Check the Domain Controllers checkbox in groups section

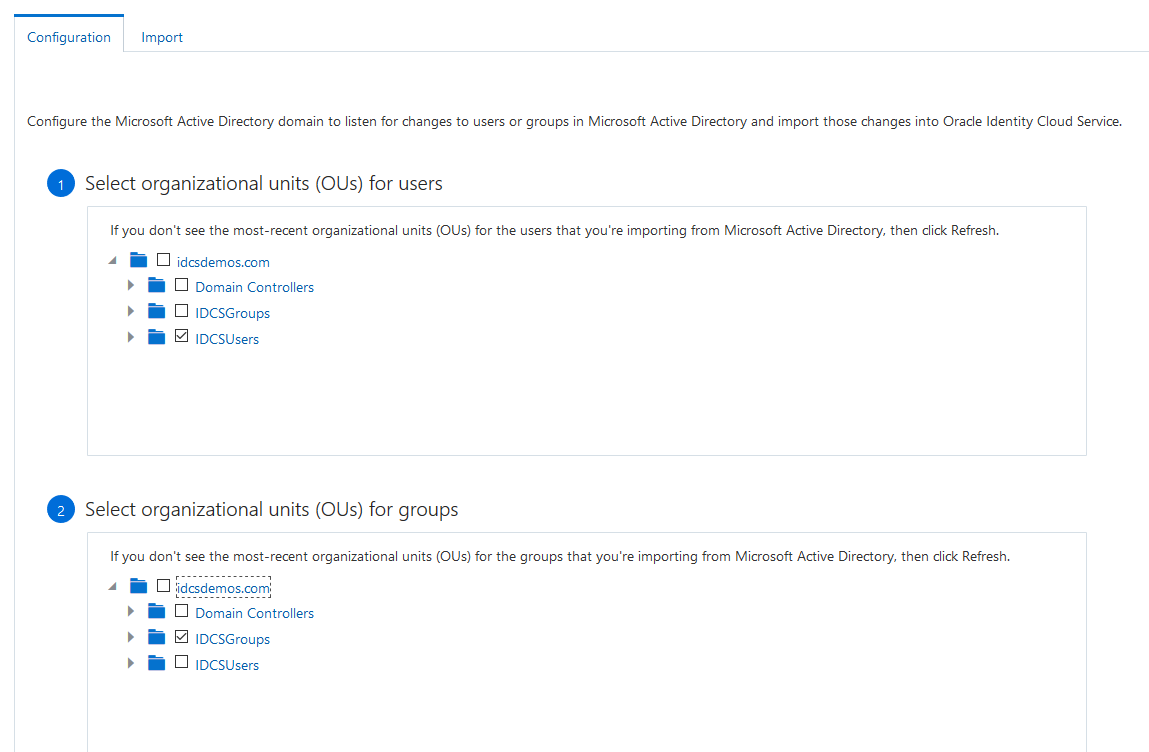pos(181,611)
